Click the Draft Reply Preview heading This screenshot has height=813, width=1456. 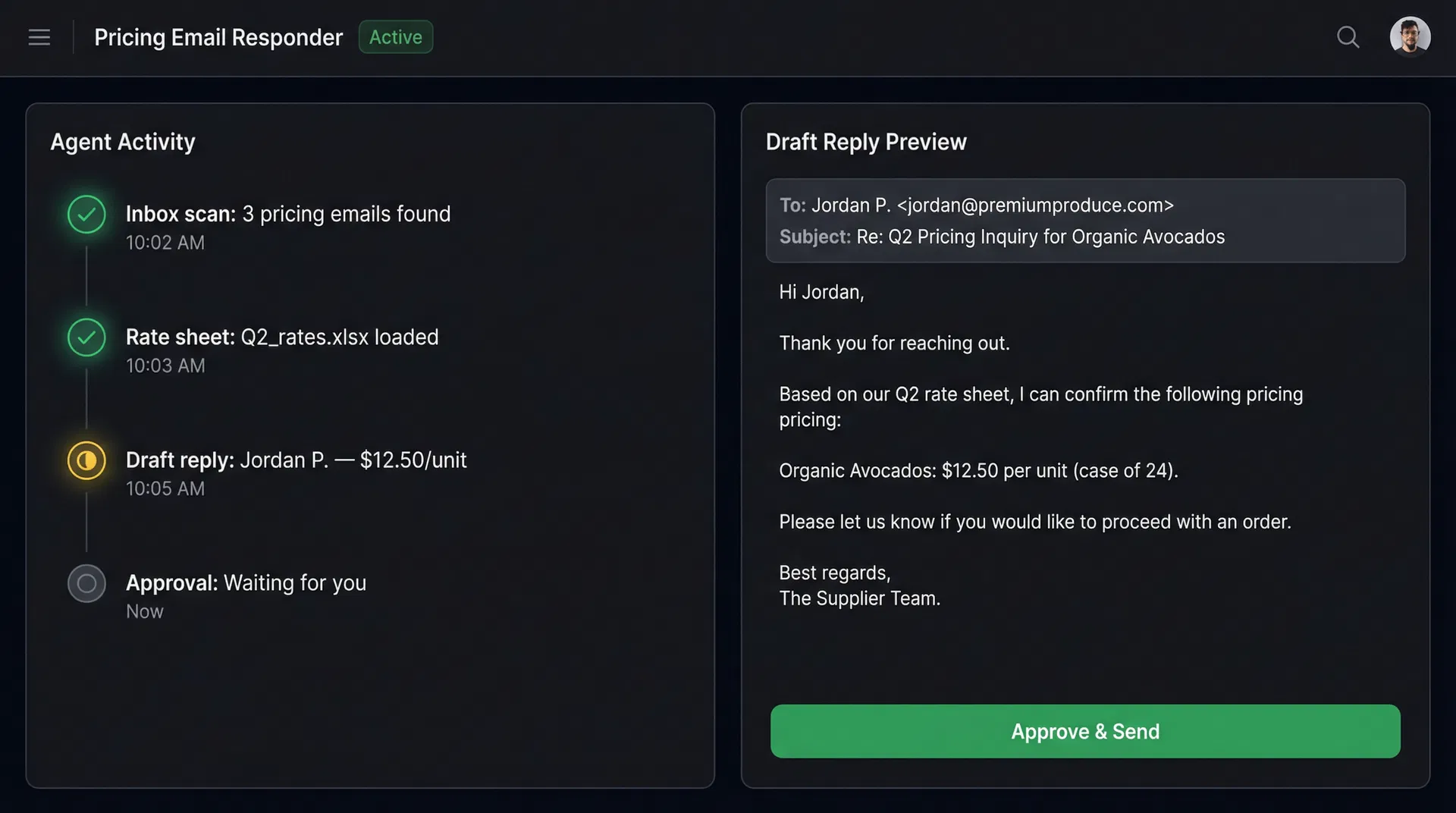866,142
